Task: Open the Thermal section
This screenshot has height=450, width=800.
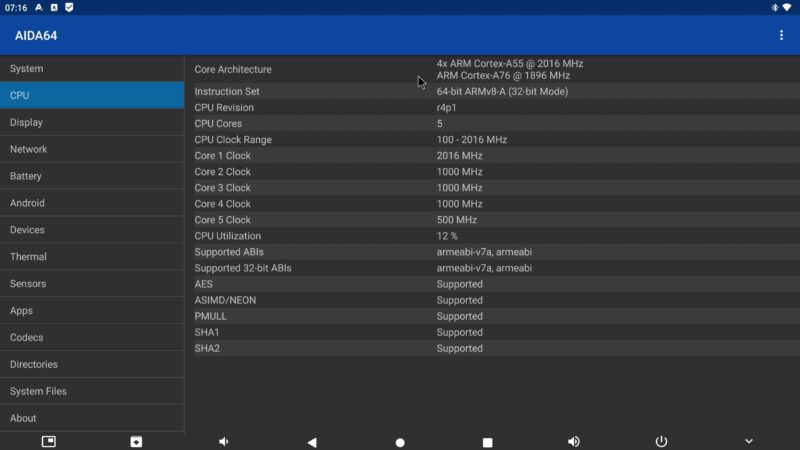Action: point(92,257)
